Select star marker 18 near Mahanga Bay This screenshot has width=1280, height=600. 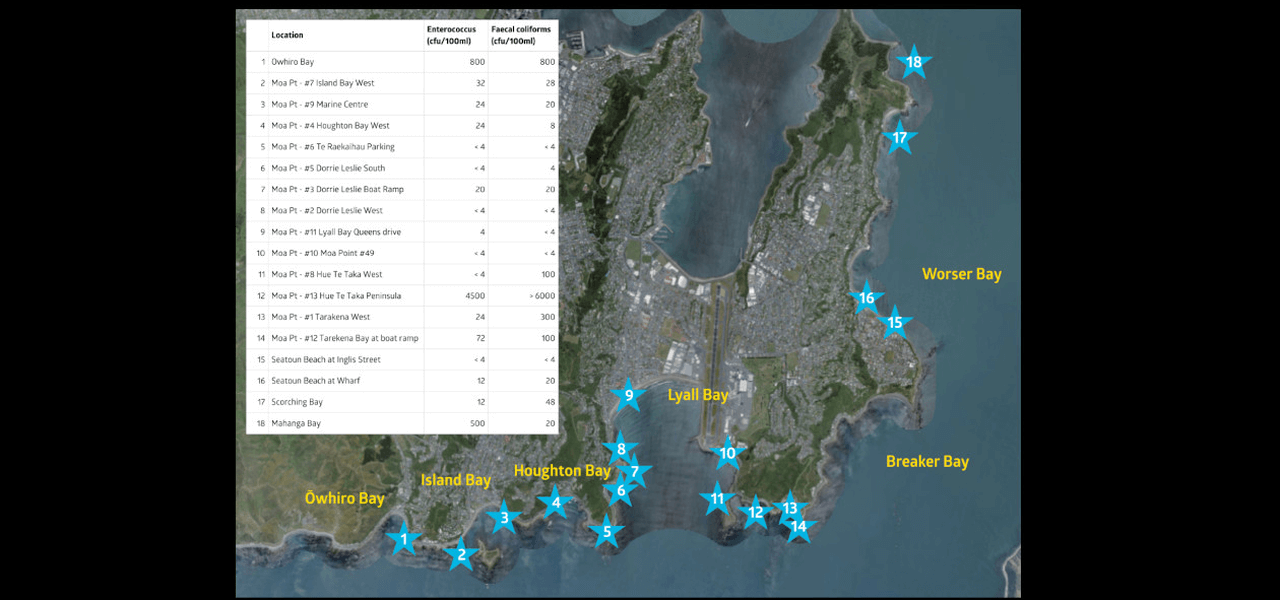[913, 63]
